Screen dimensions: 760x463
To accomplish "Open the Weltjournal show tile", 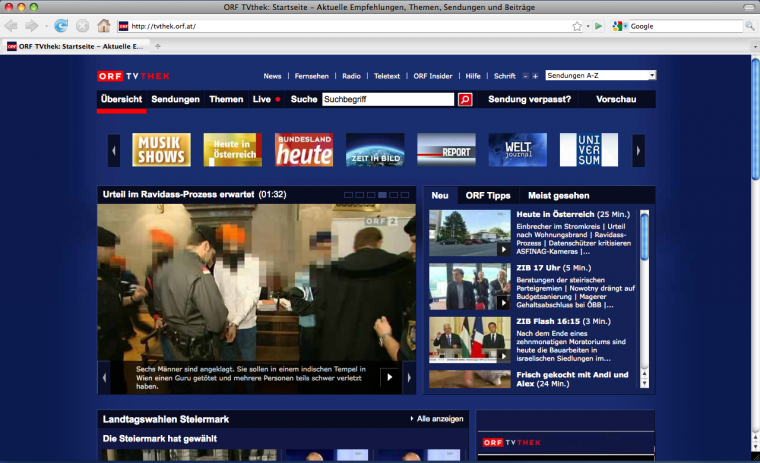I will click(x=518, y=150).
